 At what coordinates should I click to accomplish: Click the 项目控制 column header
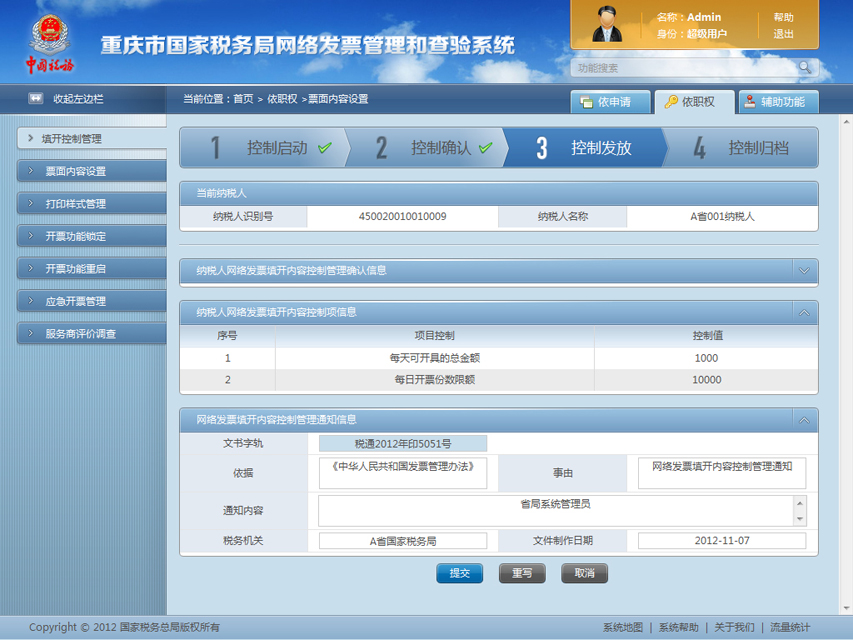pyautogui.click(x=434, y=336)
